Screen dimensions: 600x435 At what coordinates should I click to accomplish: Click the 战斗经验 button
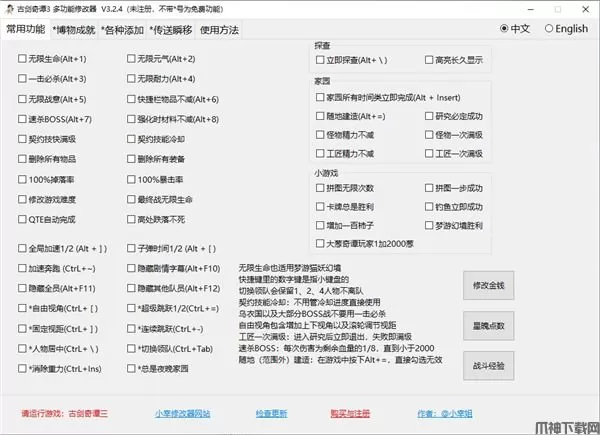[488, 366]
